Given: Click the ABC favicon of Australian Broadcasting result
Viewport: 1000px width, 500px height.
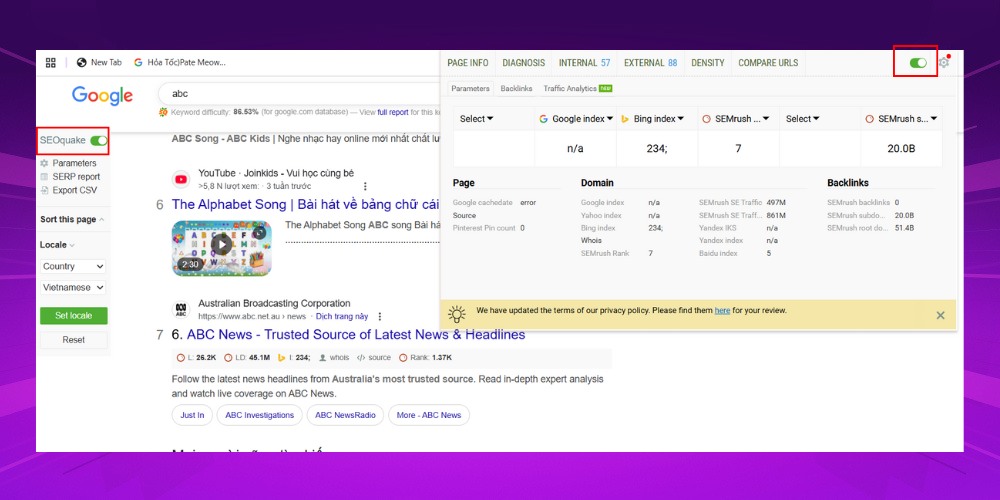Looking at the screenshot, I should point(181,310).
